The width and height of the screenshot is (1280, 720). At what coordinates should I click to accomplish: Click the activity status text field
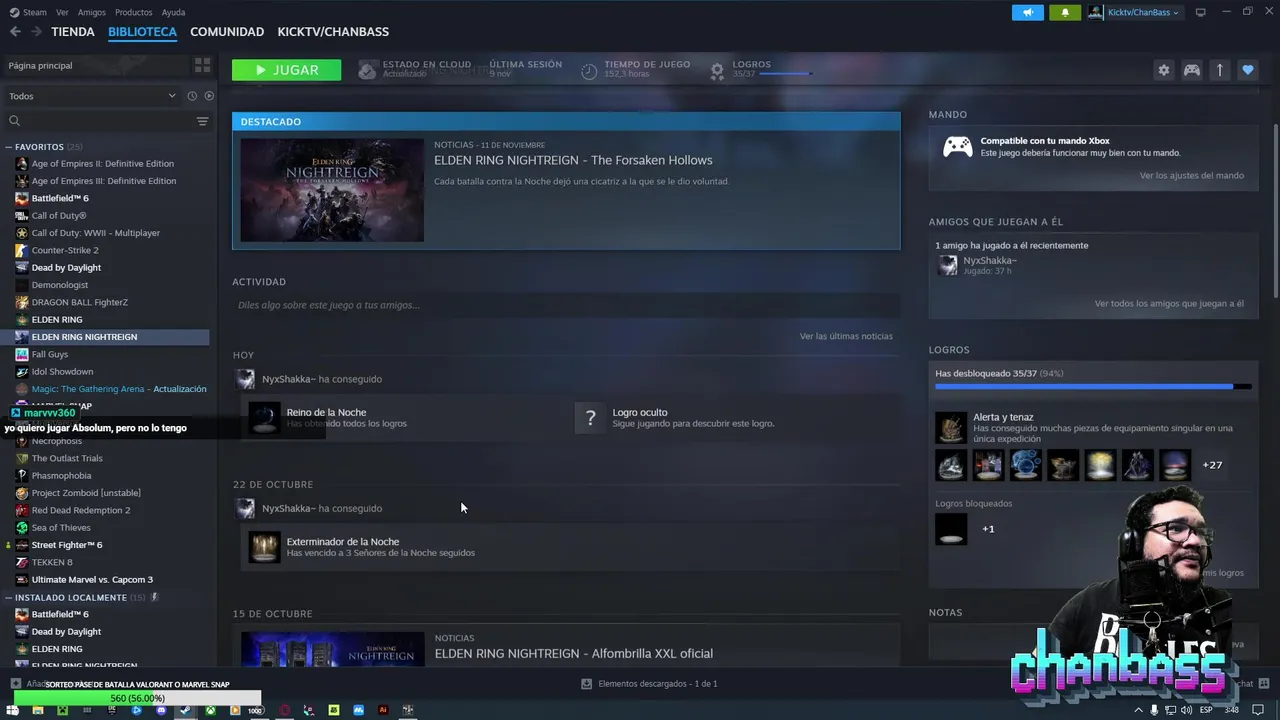point(566,305)
